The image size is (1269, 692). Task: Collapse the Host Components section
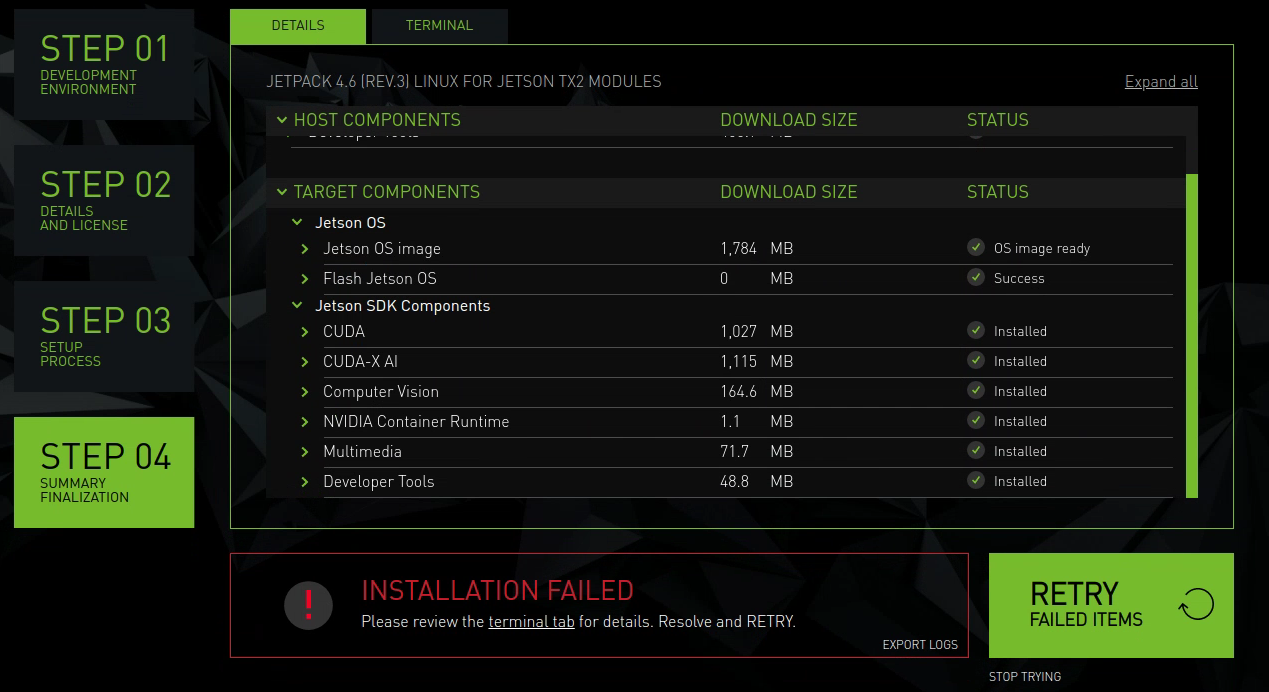pyautogui.click(x=282, y=120)
